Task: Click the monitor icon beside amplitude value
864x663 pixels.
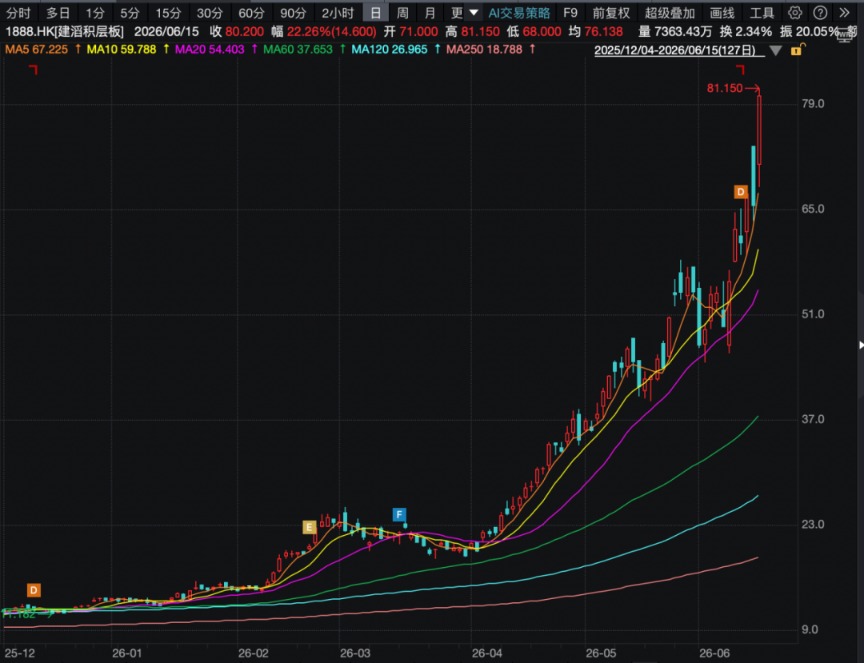Action: point(847,35)
